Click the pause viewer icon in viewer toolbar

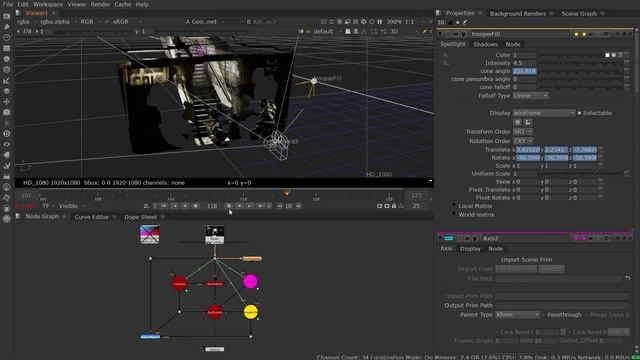[380, 22]
